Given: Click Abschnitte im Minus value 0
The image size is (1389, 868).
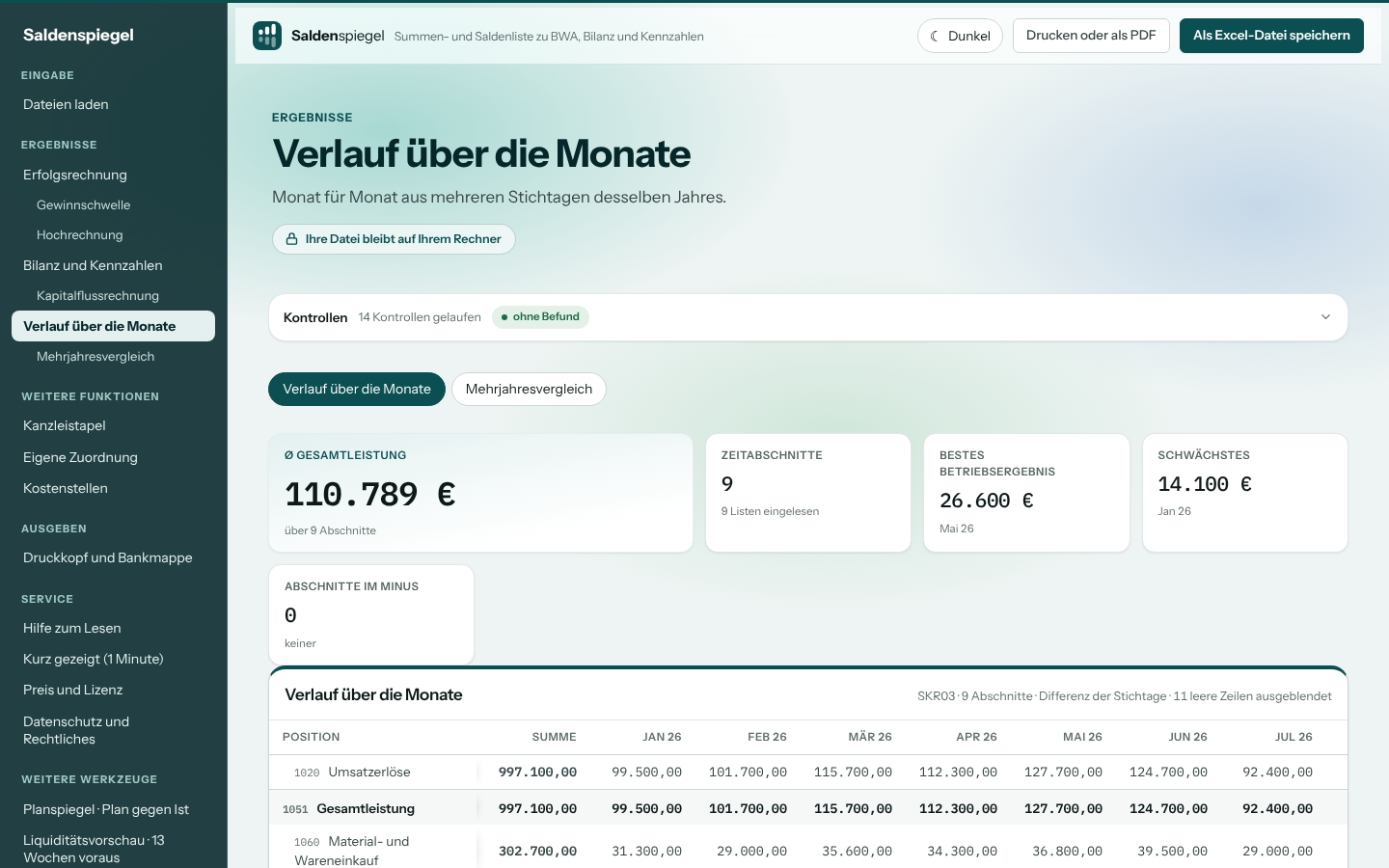Looking at the screenshot, I should coord(290,615).
